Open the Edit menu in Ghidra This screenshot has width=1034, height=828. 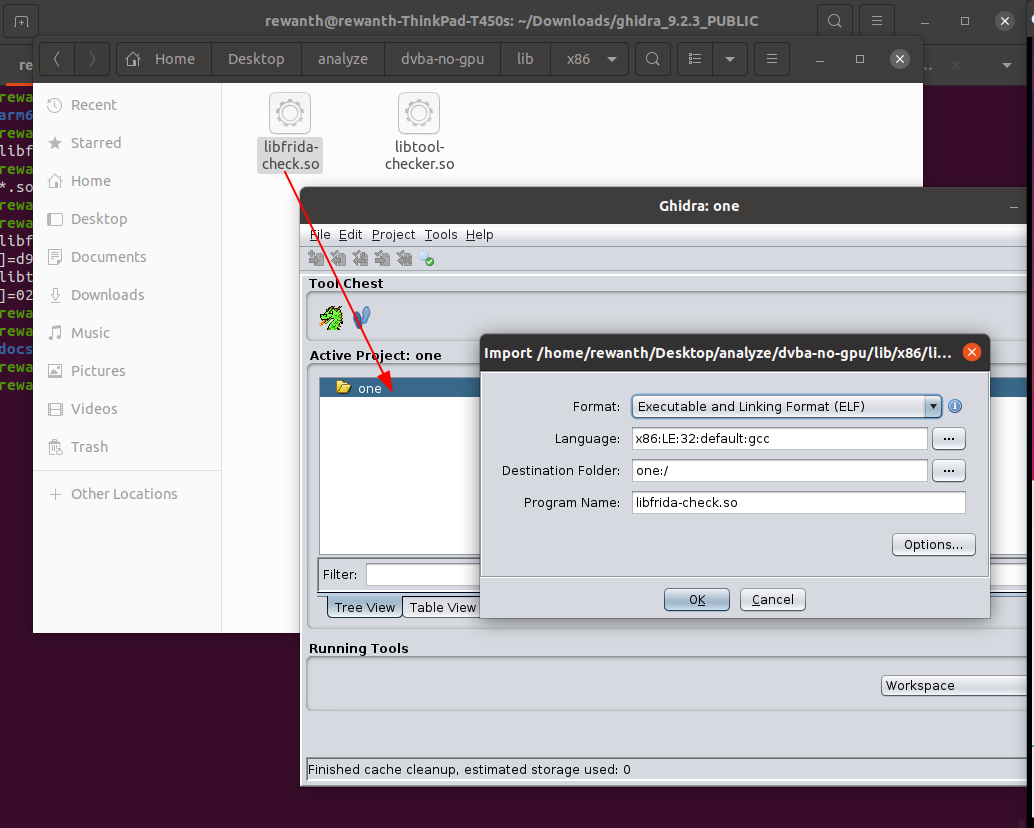tap(350, 235)
